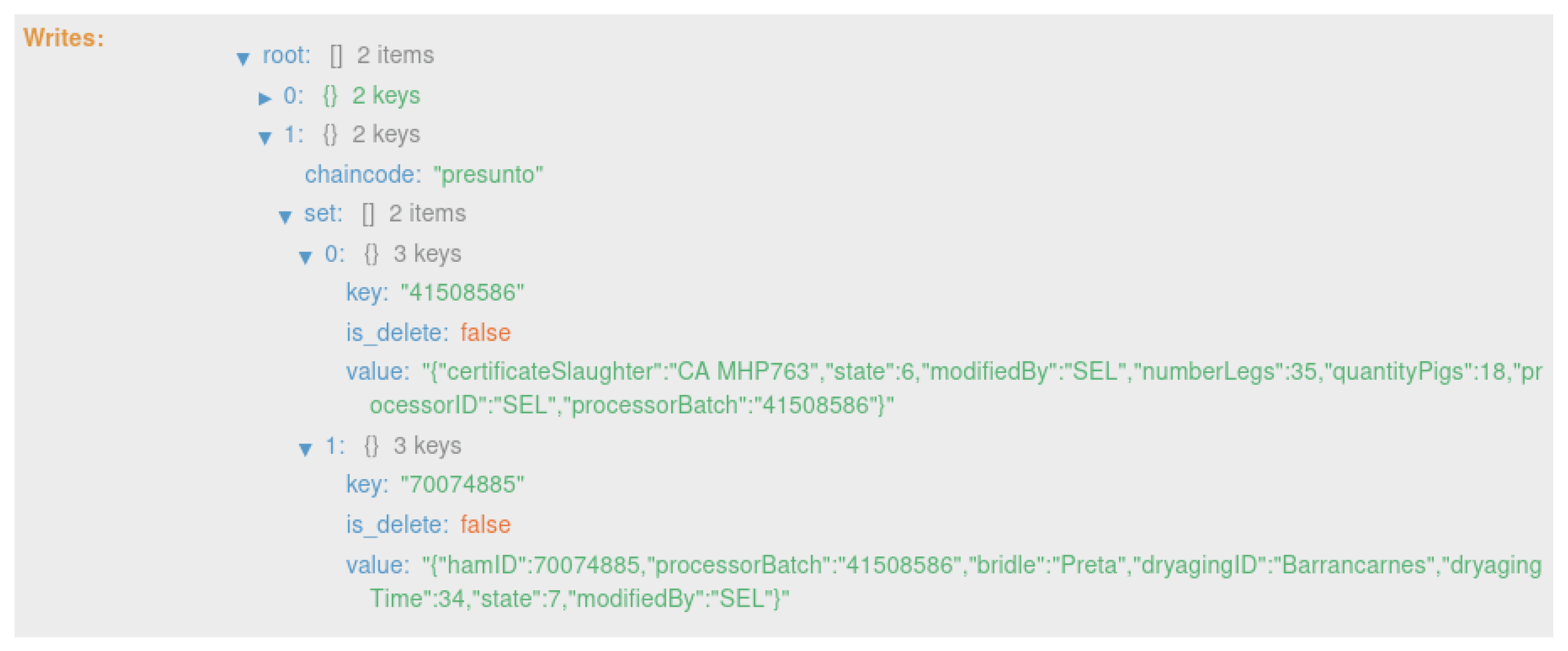Click the green "2 keys" summary text

(x=386, y=96)
